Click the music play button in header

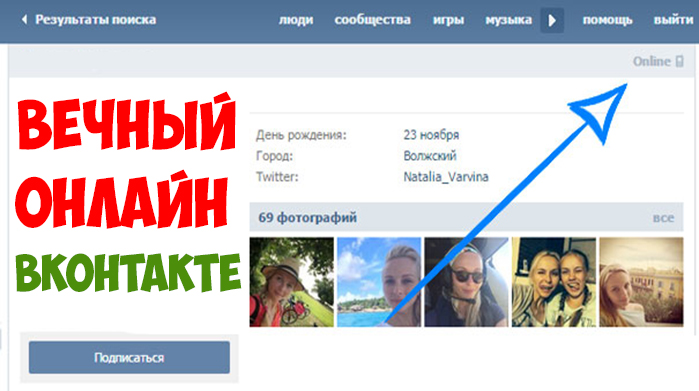tap(552, 21)
